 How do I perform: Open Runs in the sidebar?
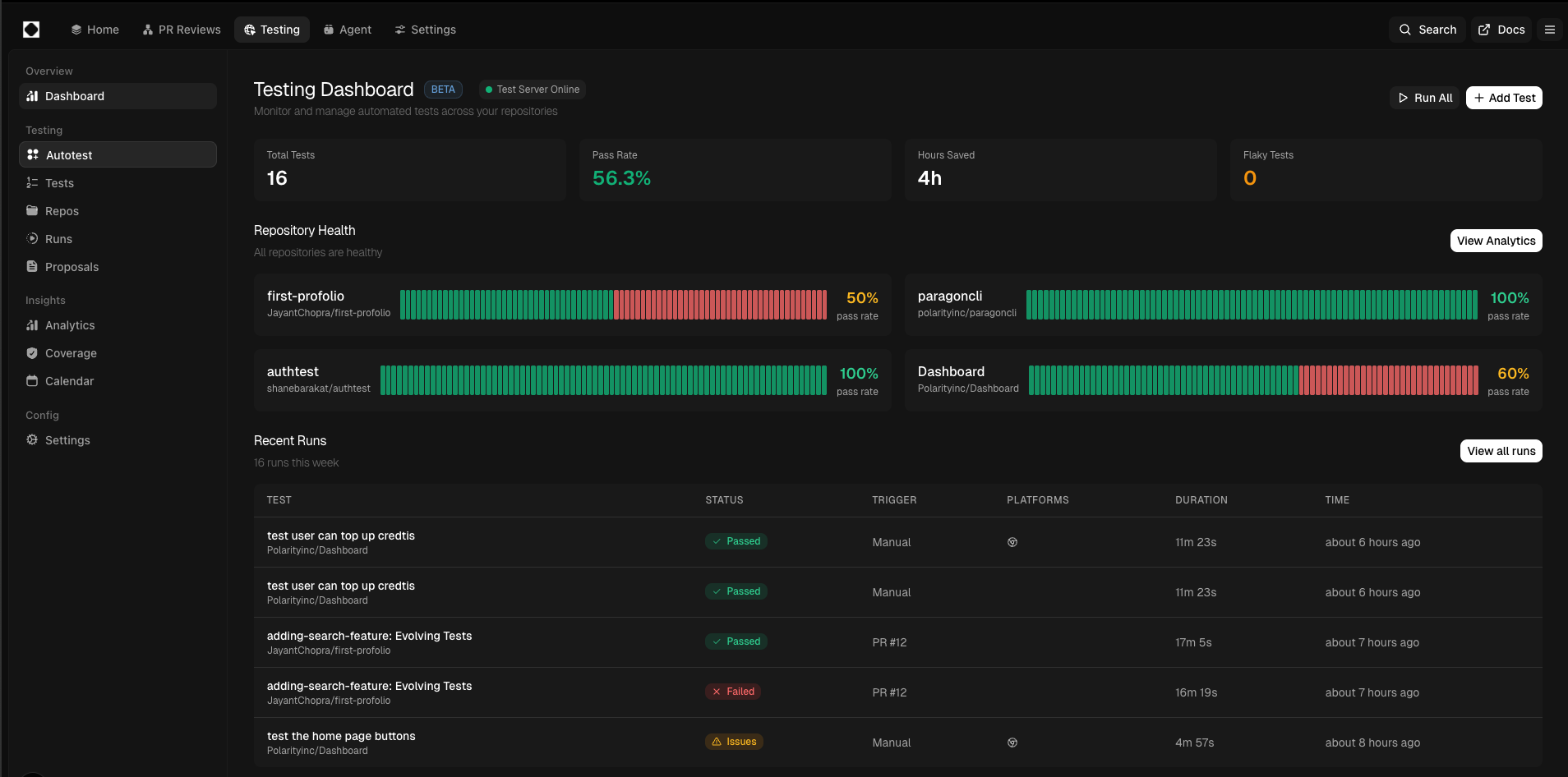[58, 239]
